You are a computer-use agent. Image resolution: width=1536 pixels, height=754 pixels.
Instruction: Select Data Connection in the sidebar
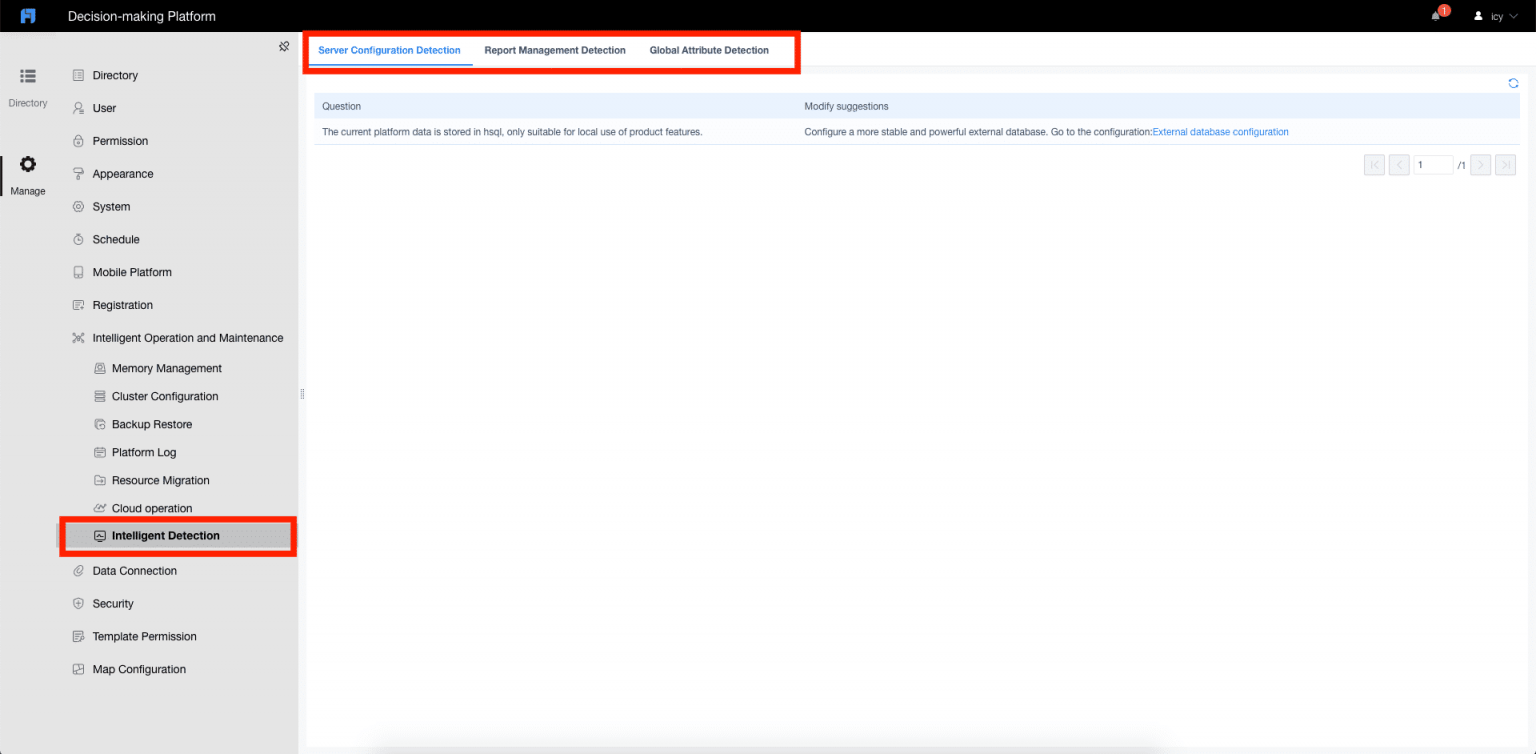[x=135, y=571]
